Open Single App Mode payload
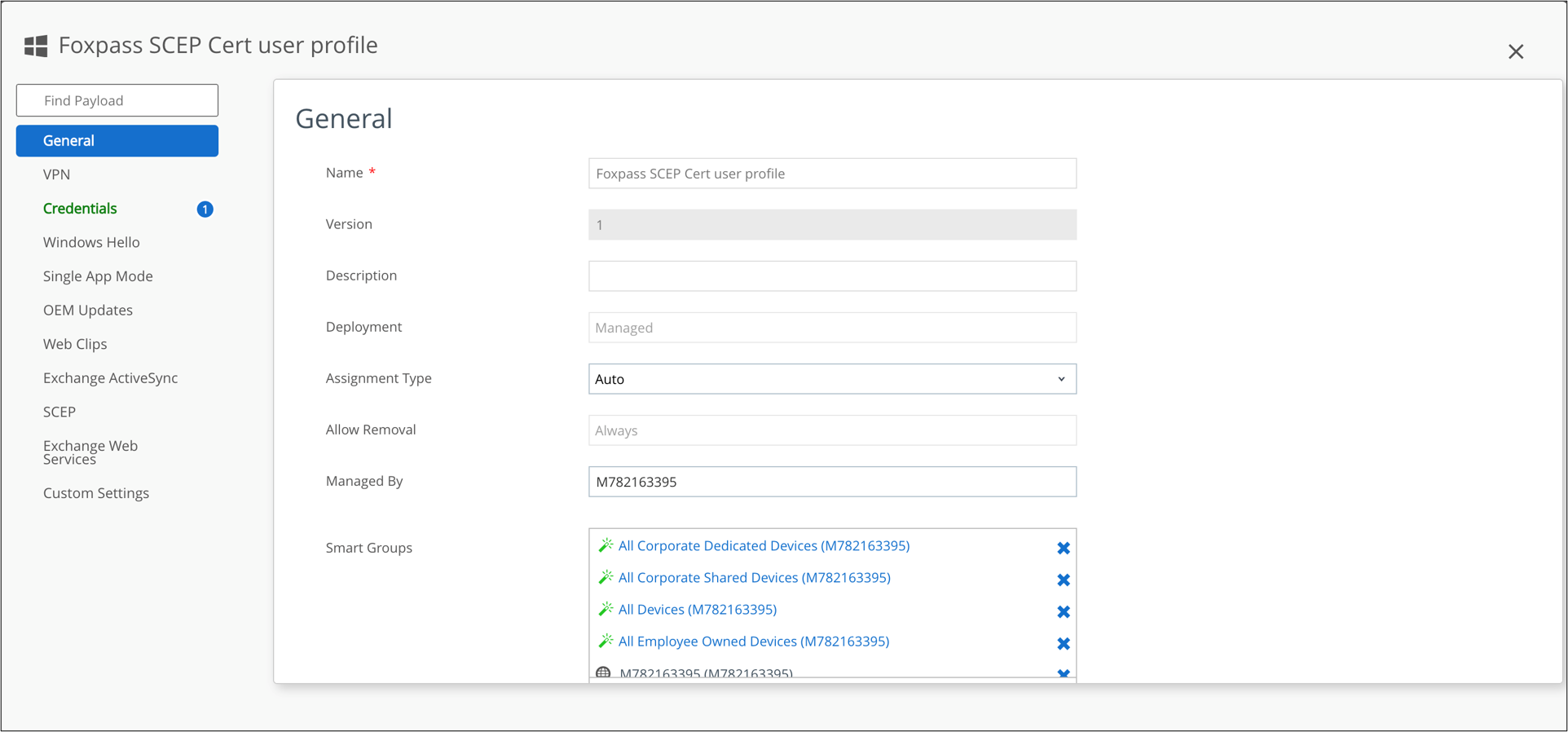Image resolution: width=1568 pixels, height=732 pixels. point(98,276)
